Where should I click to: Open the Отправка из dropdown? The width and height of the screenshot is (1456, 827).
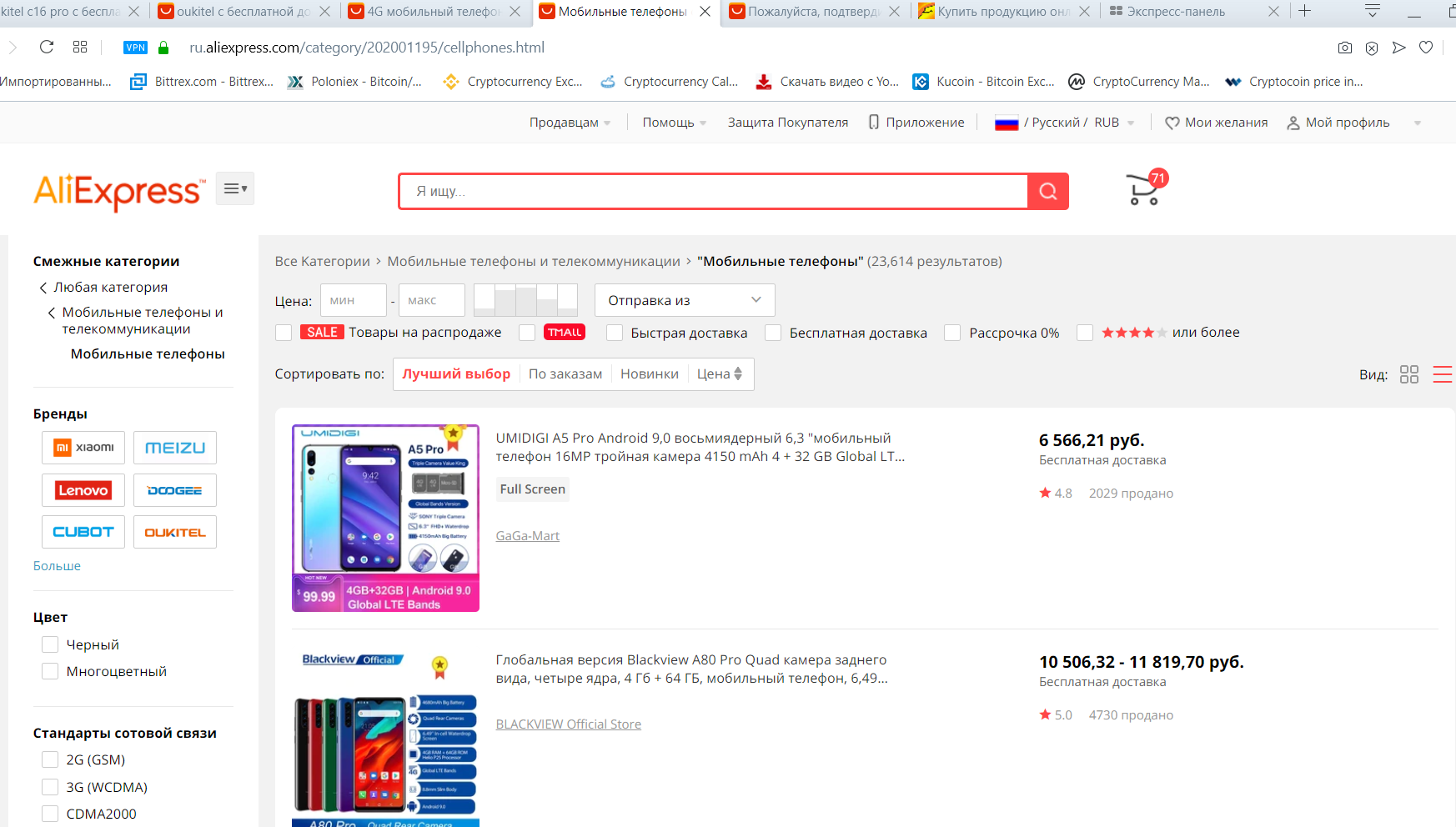click(x=685, y=300)
